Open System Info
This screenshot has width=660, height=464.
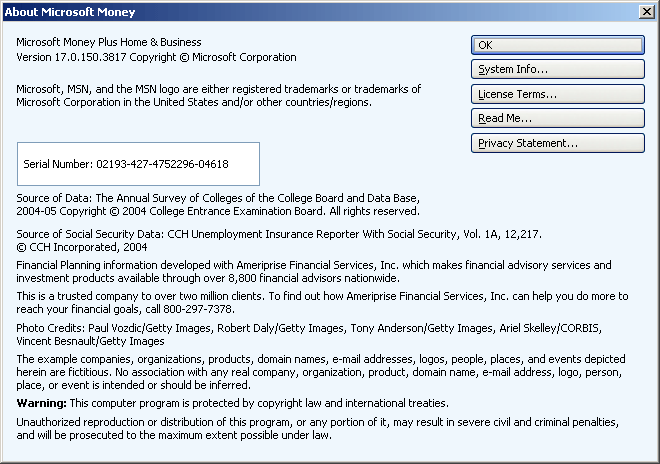point(558,69)
